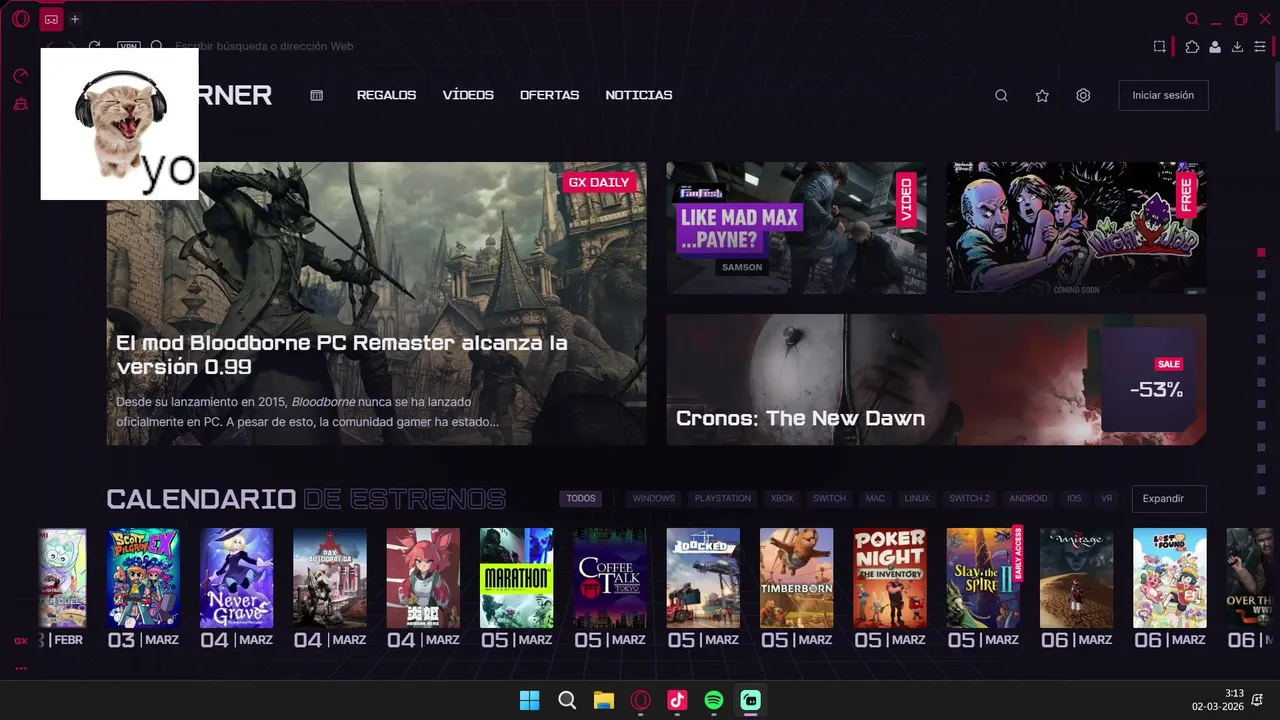Open the Lost and Found Co. game cover
This screenshot has width=1280, height=720.
1170,578
